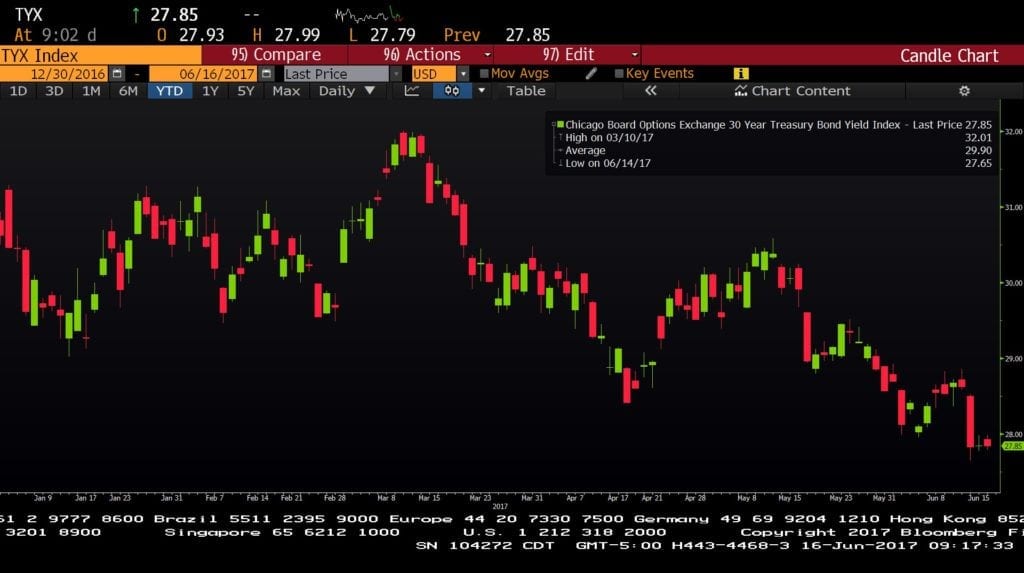The width and height of the screenshot is (1024, 573).
Task: Open 97) Edit menu
Action: click(x=568, y=55)
